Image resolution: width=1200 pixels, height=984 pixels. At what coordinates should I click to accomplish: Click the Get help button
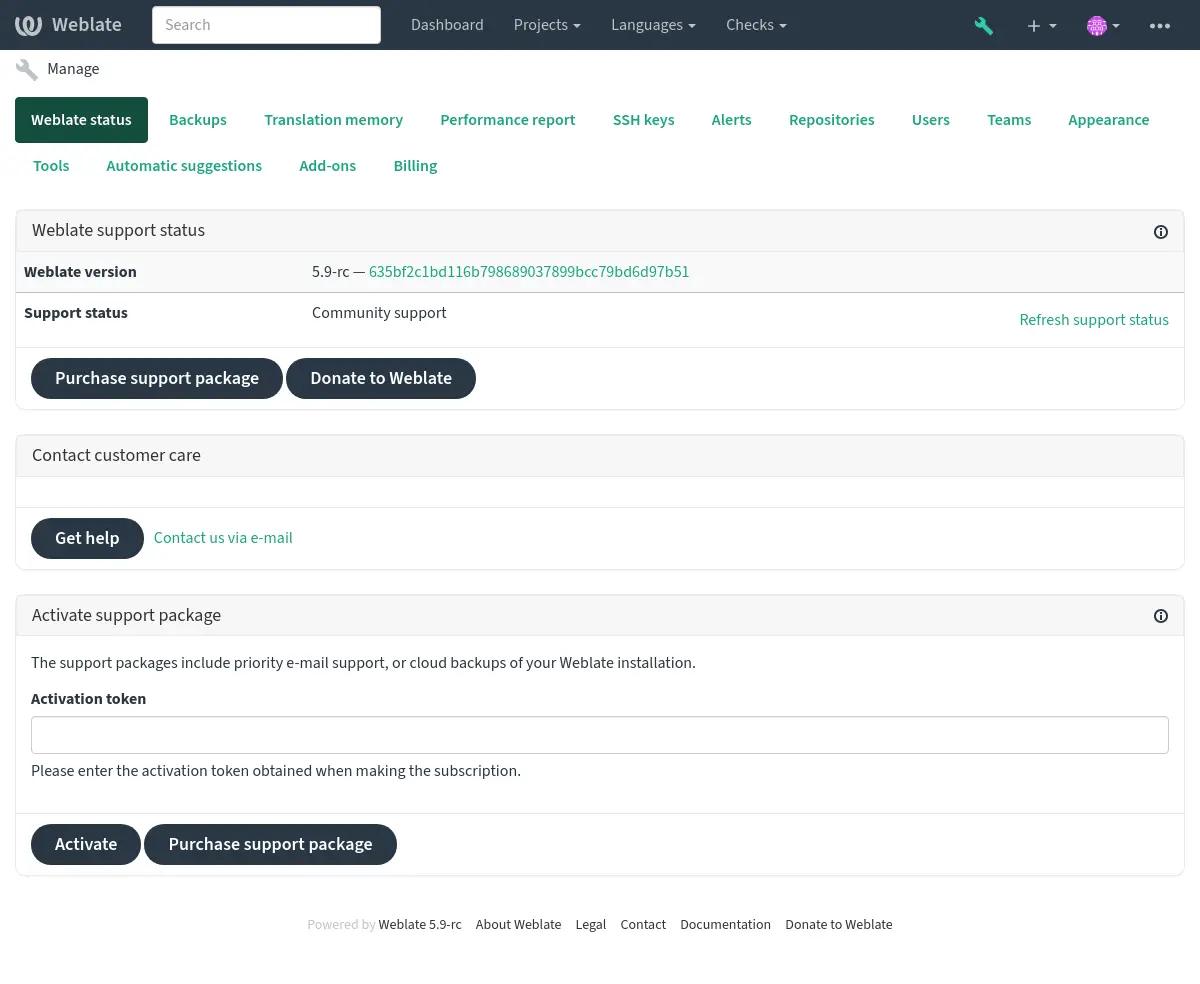tap(87, 538)
